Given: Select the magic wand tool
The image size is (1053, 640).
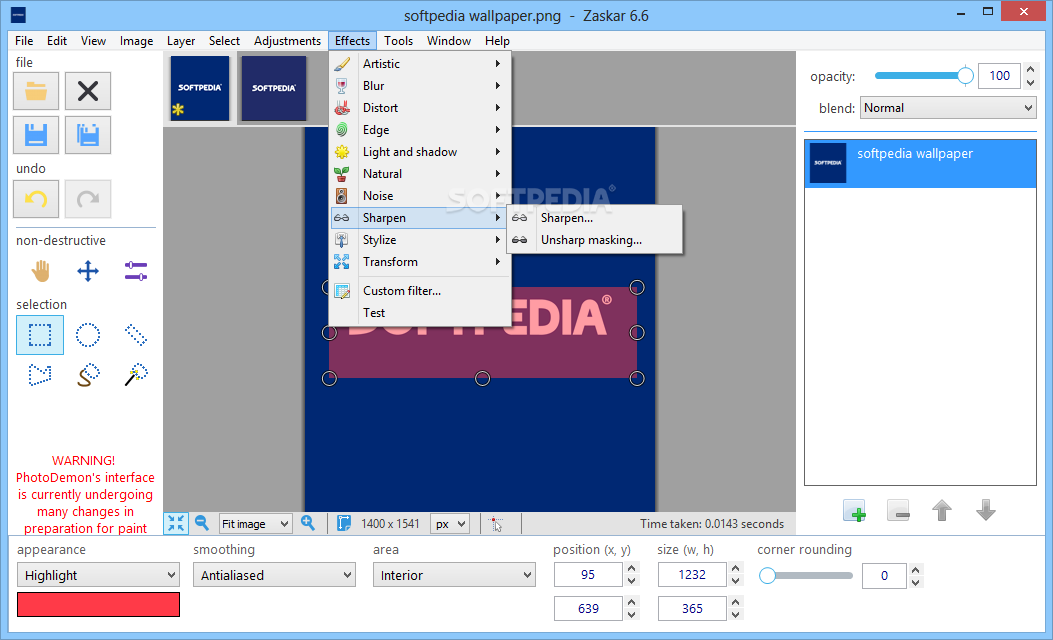Looking at the screenshot, I should 136,375.
